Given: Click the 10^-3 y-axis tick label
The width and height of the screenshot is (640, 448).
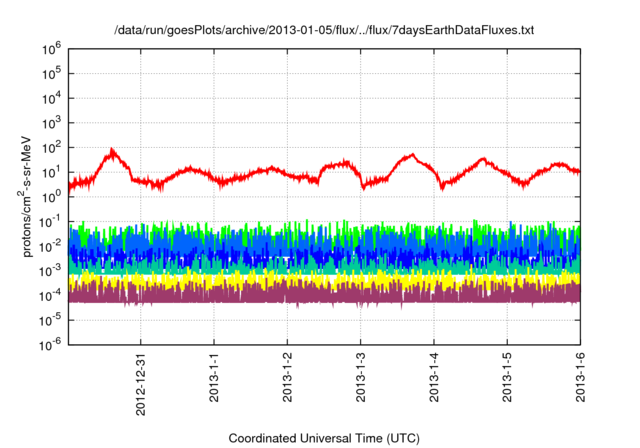Looking at the screenshot, I should [51, 271].
